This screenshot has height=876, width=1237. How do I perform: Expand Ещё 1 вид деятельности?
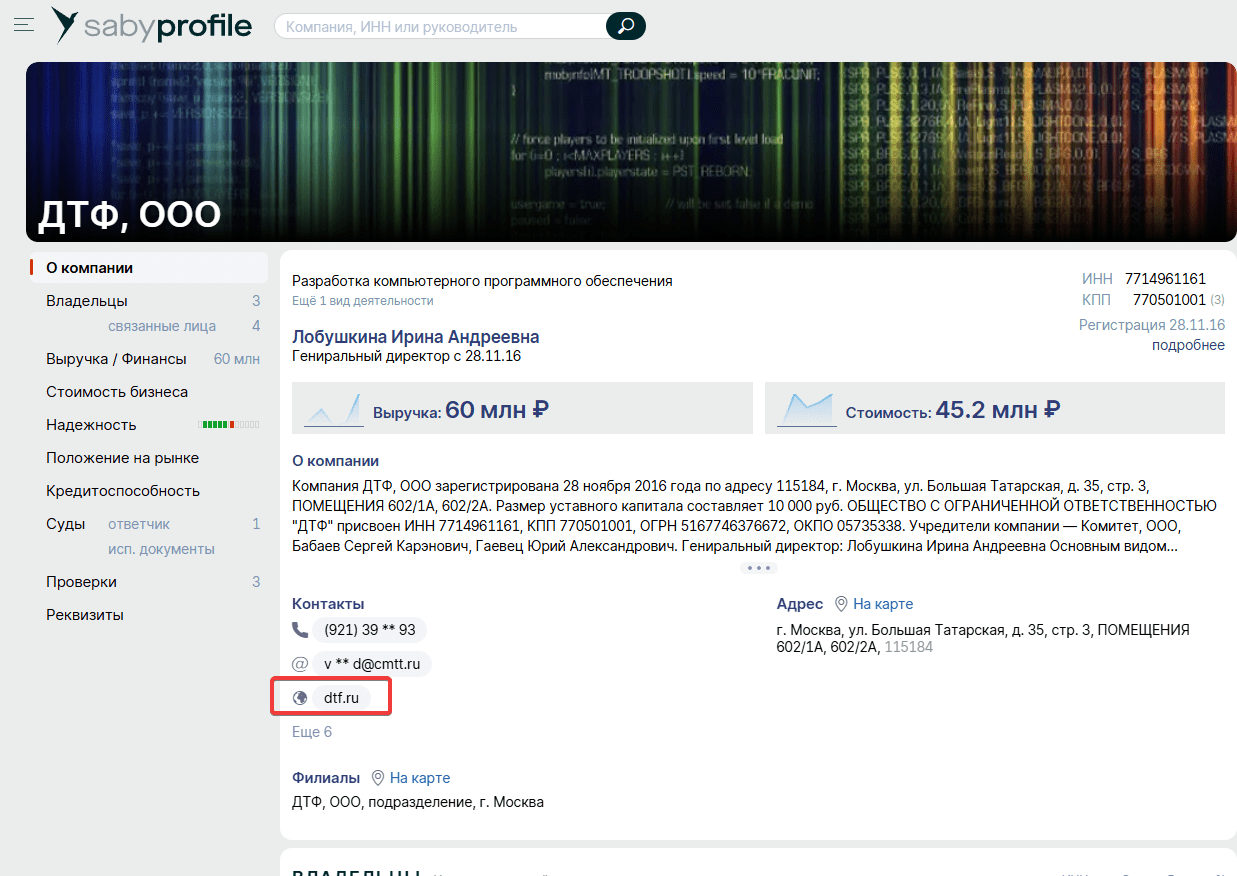coord(363,300)
